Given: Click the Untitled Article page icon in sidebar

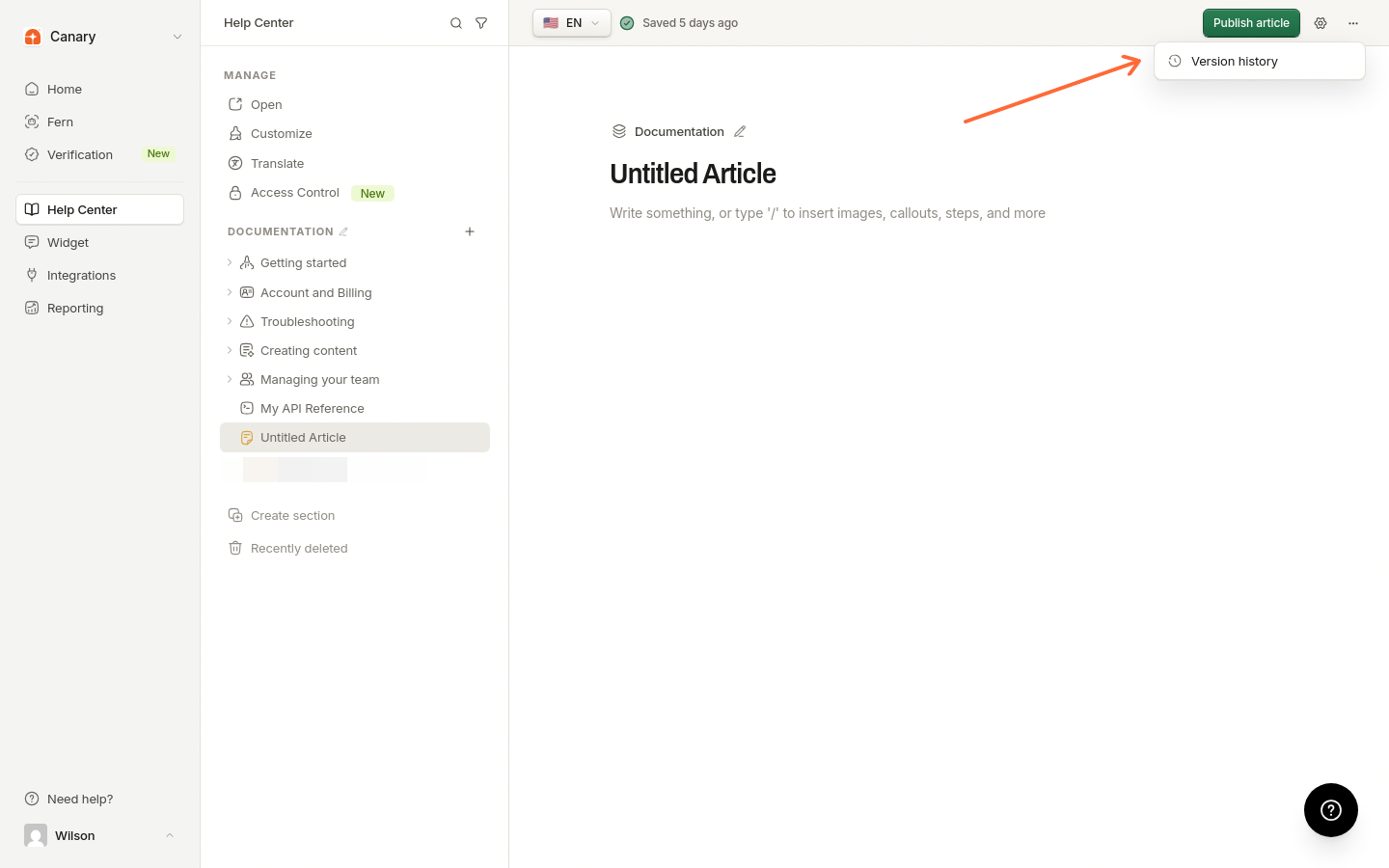Looking at the screenshot, I should [x=247, y=438].
